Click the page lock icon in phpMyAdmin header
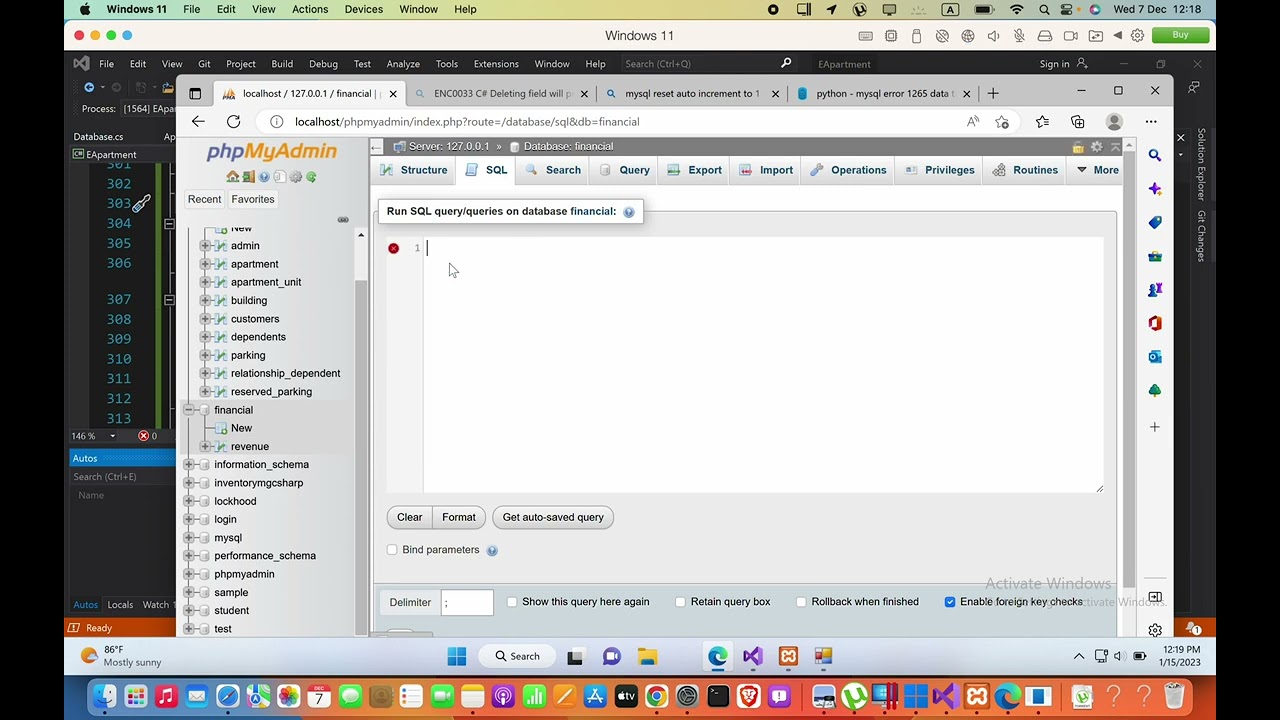1280x720 pixels. [1078, 147]
